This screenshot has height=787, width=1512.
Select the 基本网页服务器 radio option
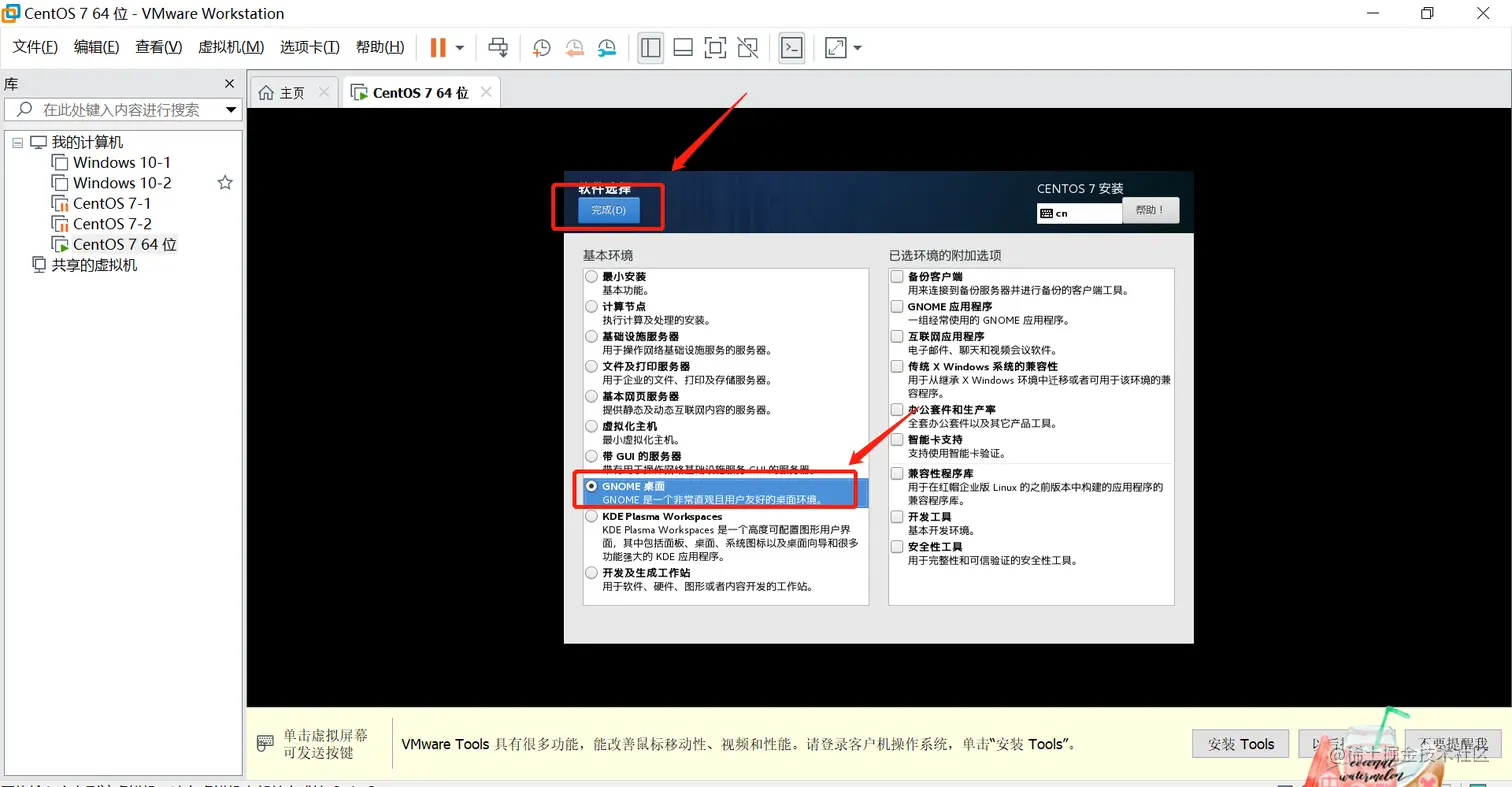[592, 396]
